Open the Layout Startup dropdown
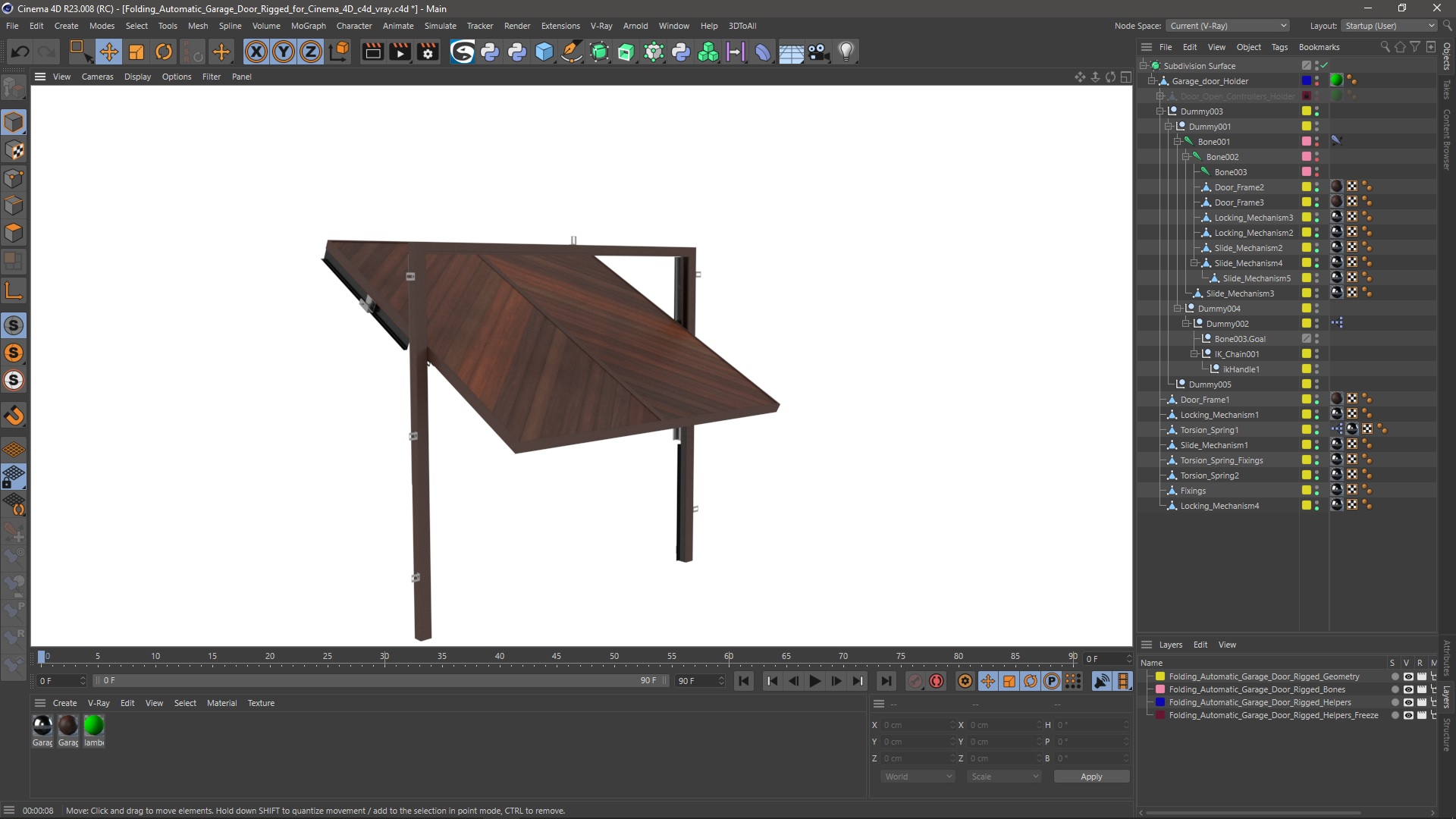The image size is (1456, 819). 1389,26
